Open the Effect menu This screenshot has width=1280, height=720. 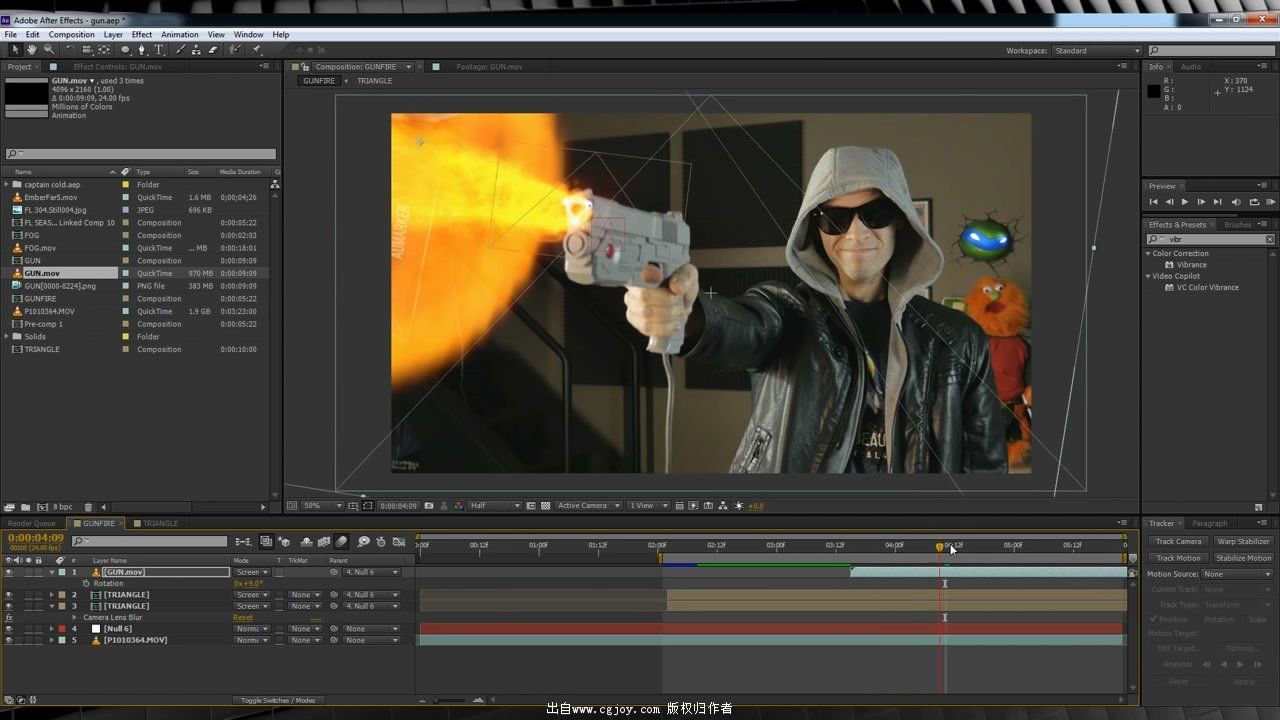[x=142, y=35]
